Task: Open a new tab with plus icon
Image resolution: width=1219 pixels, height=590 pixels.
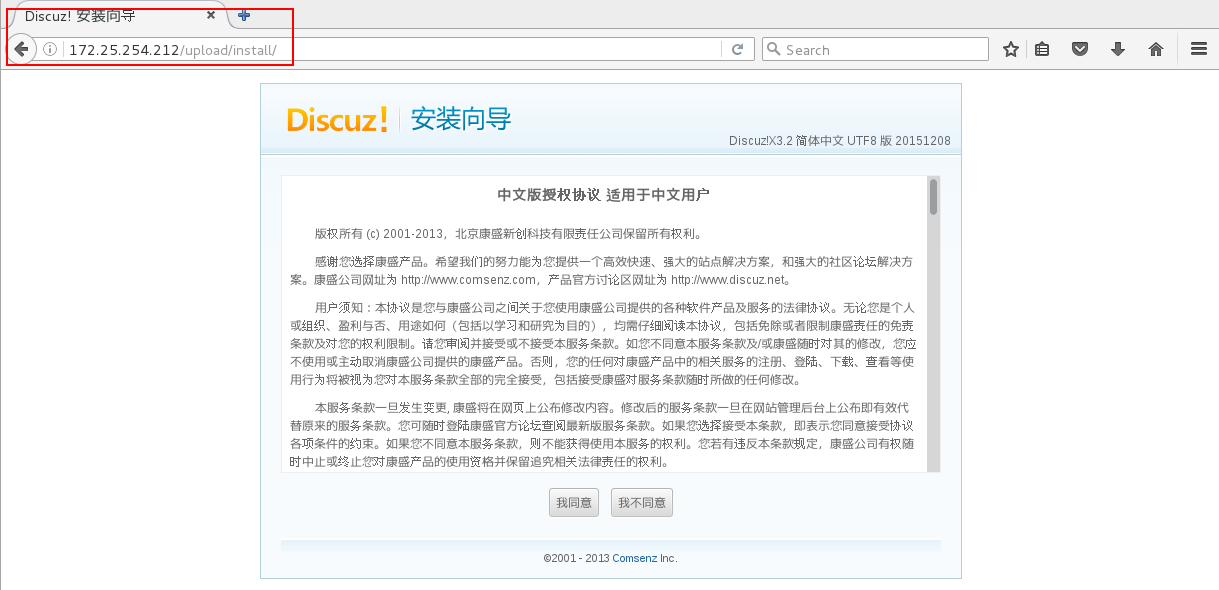Action: point(244,16)
